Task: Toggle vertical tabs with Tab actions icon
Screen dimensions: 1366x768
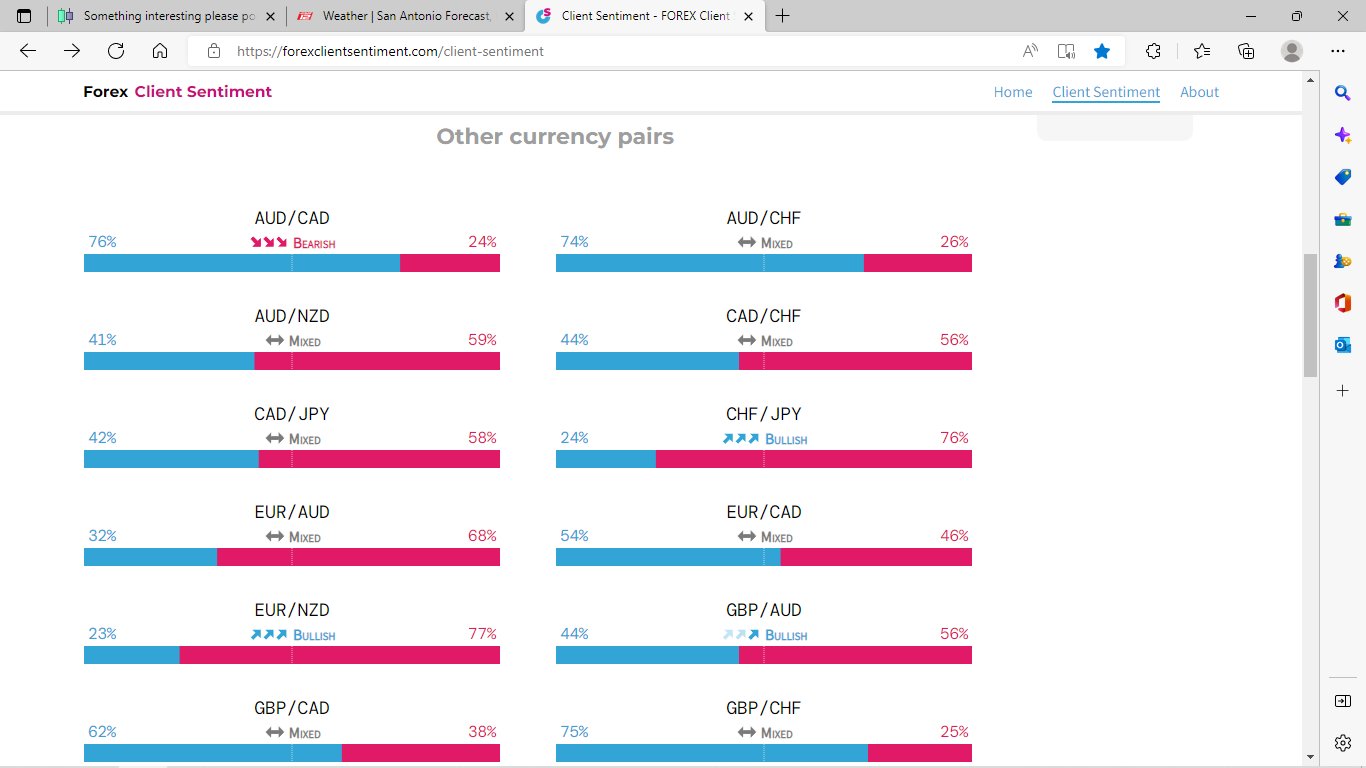Action: click(25, 16)
